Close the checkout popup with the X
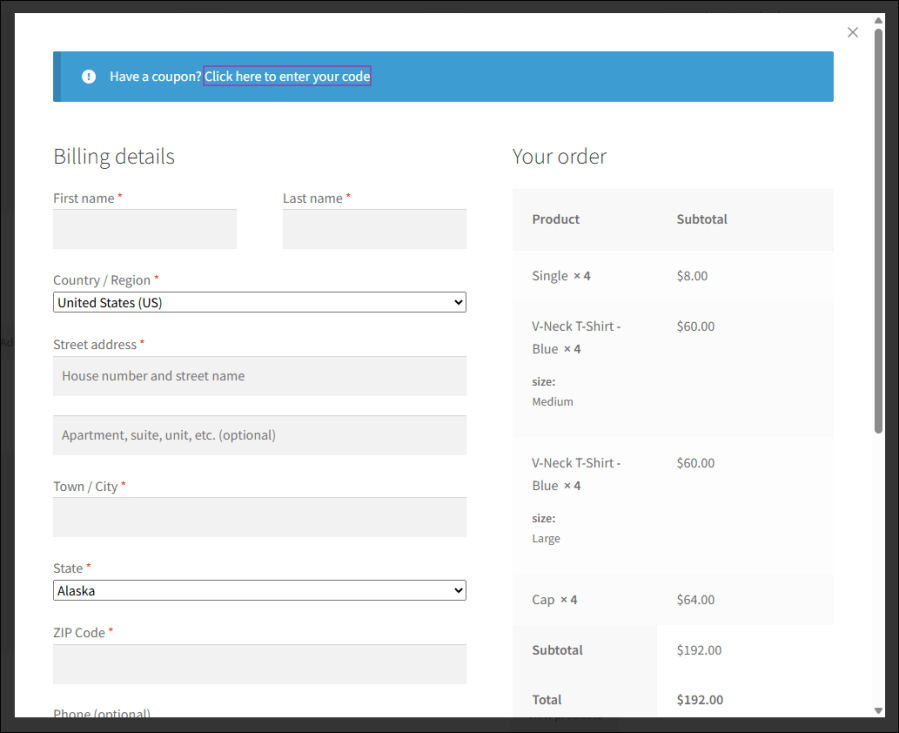Viewport: 899px width, 733px height. [x=852, y=32]
